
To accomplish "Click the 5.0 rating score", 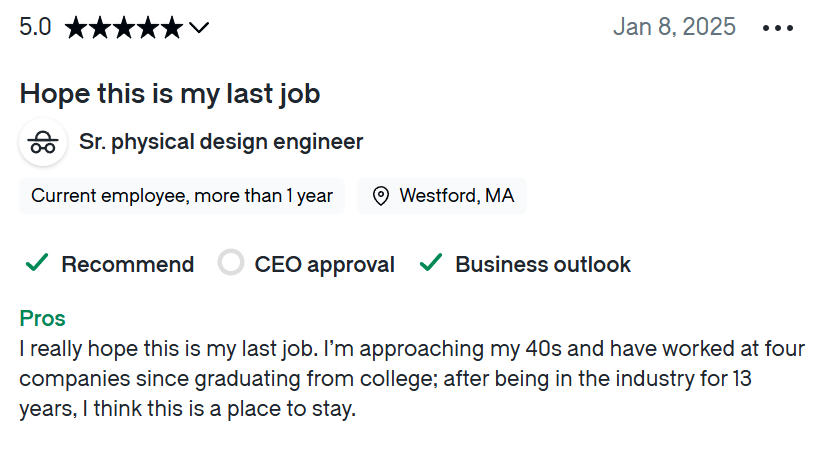I will pyautogui.click(x=35, y=27).
